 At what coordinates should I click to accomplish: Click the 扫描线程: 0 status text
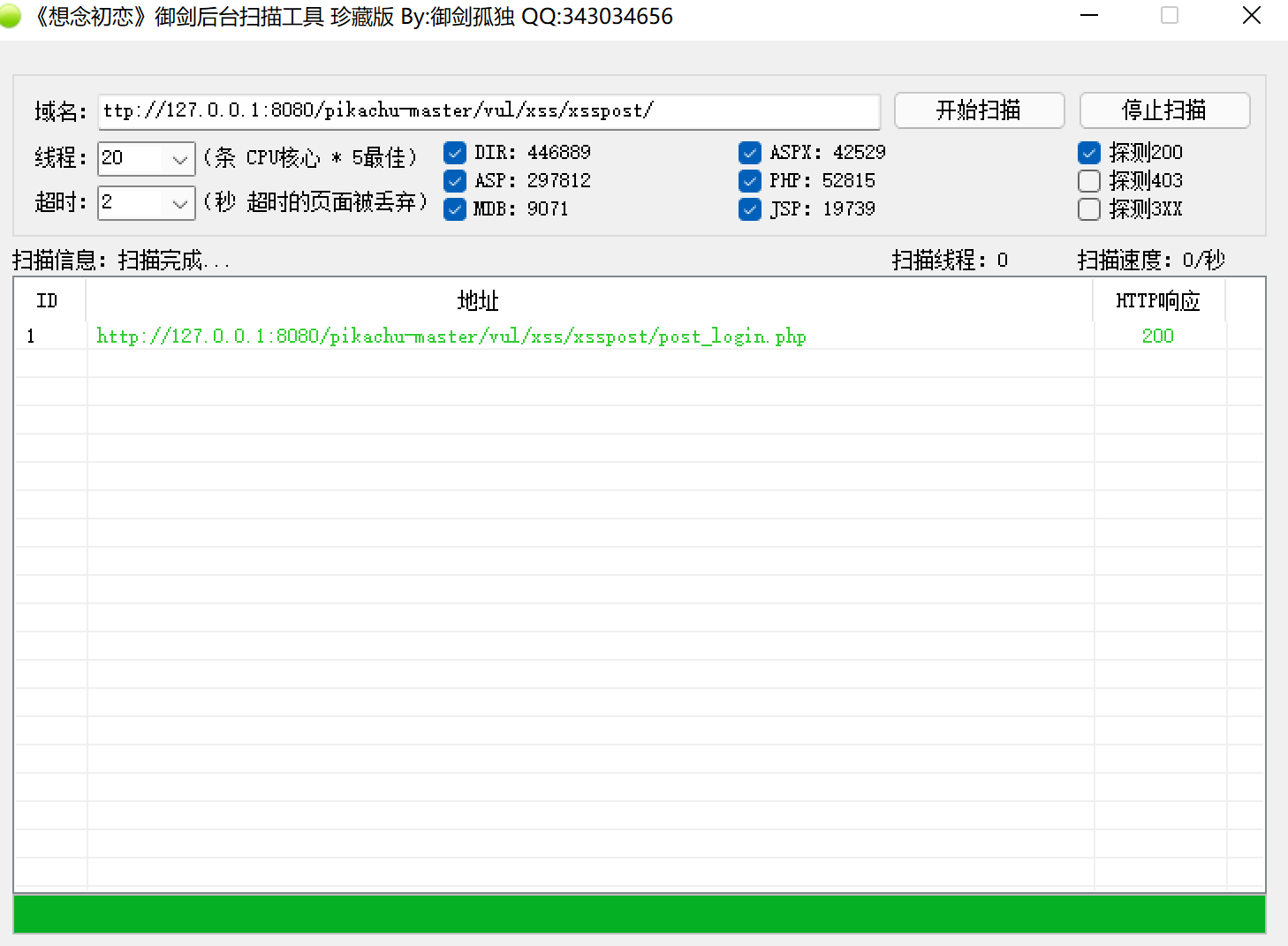pos(950,260)
